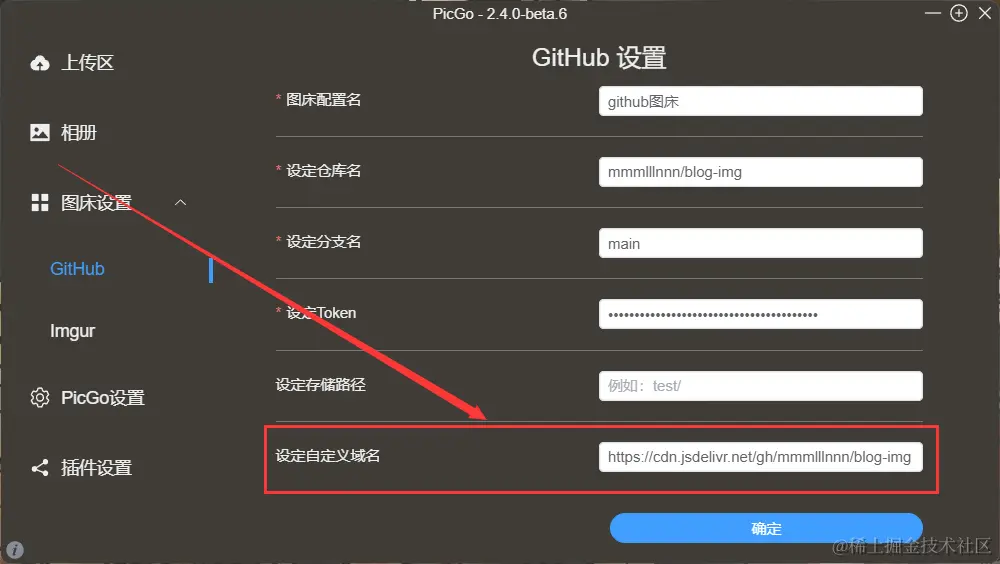This screenshot has height=564, width=1000.
Task: Open the 插件设置 menu item
Action: (x=96, y=468)
